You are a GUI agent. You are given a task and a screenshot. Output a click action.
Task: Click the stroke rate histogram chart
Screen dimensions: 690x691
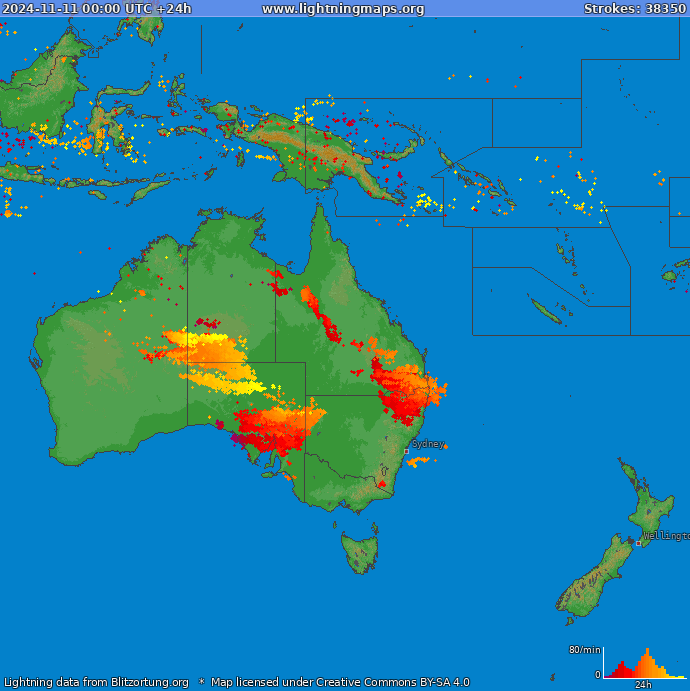click(644, 664)
